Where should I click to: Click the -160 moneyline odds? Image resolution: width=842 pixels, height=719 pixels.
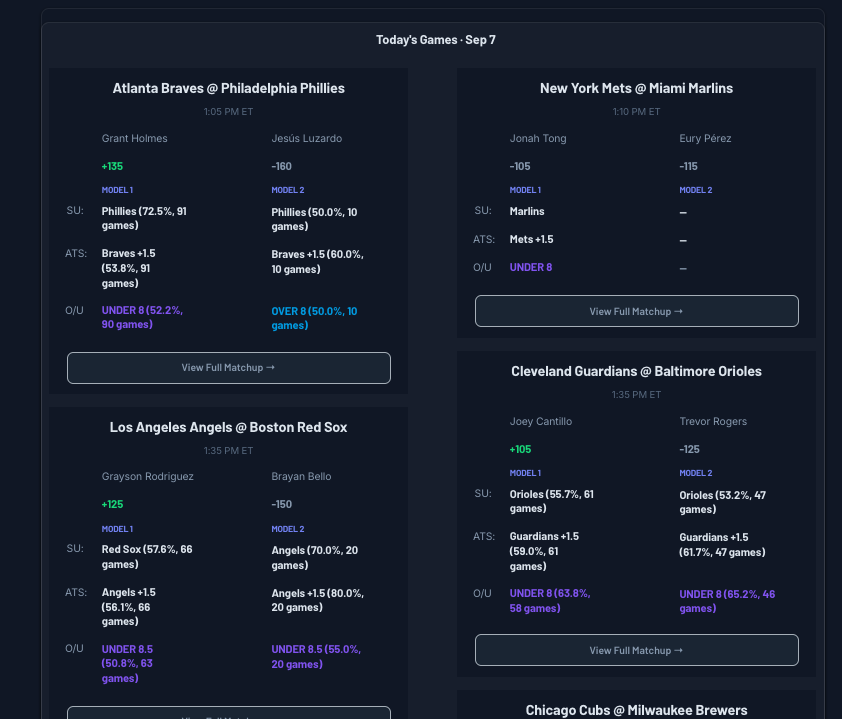pos(281,166)
